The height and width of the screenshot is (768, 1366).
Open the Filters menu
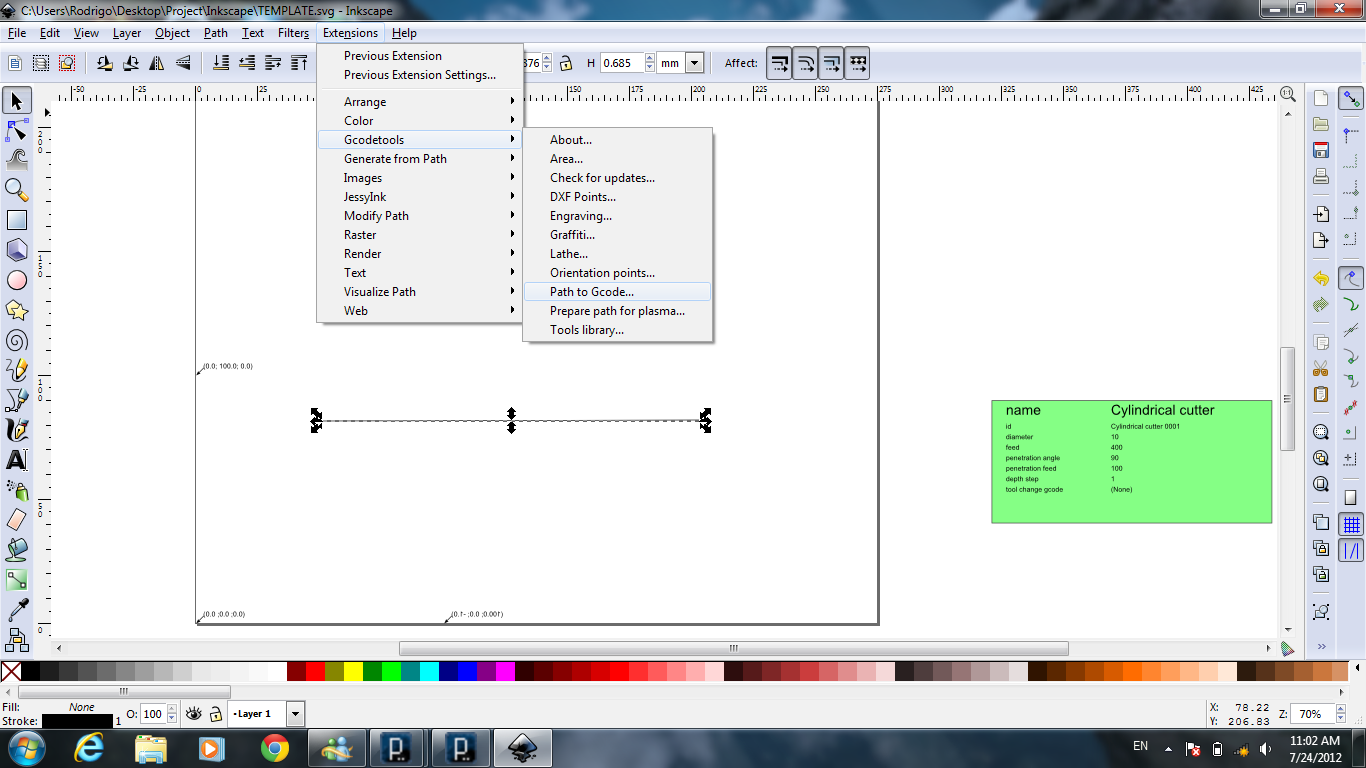click(293, 33)
